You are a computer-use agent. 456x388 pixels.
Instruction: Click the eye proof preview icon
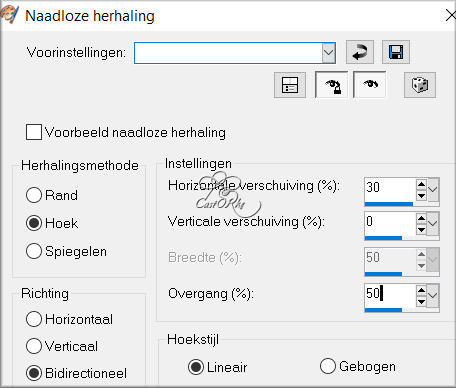point(369,85)
